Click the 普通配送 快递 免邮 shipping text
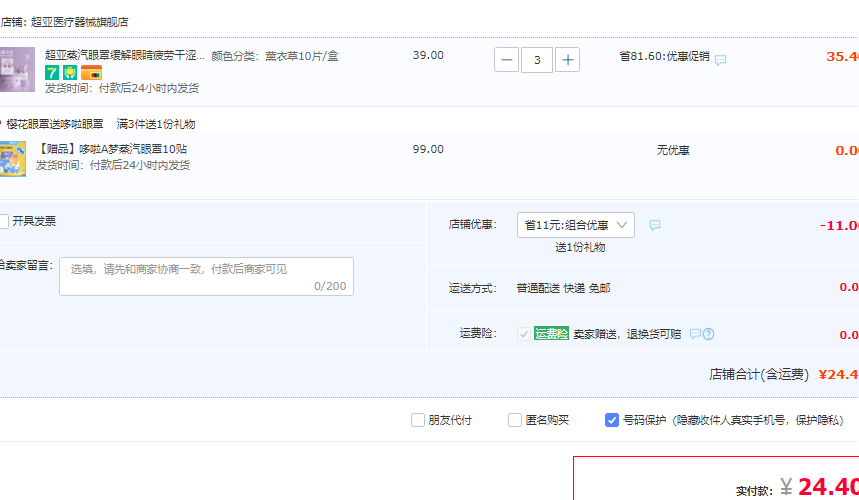The height and width of the screenshot is (500, 859). coord(563,288)
